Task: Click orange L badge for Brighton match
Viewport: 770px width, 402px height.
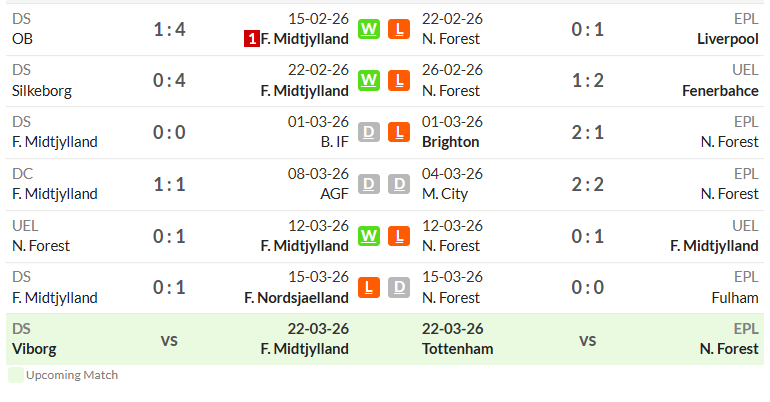Action: (399, 132)
